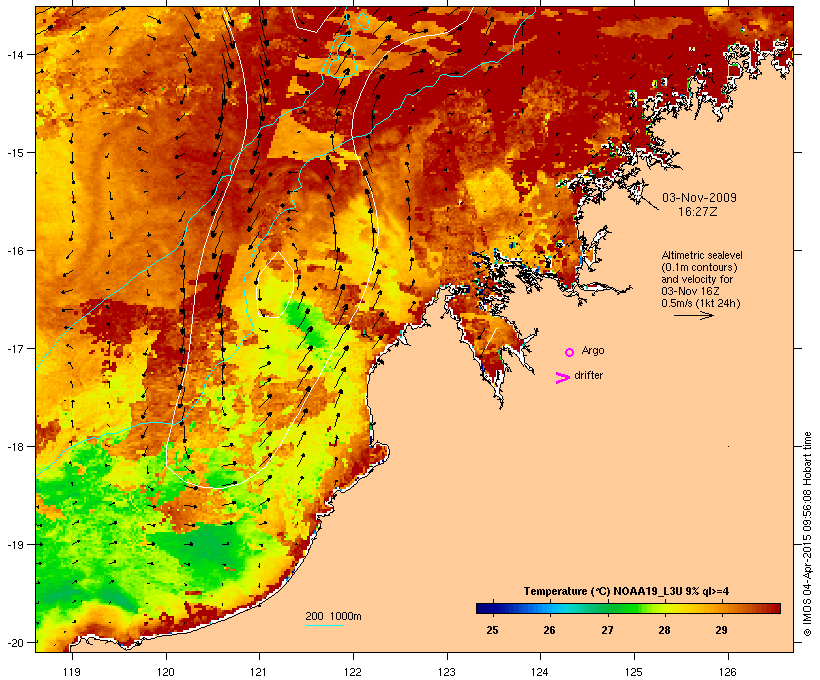This screenshot has width=820, height=680.
Task: Click the 'and velocity for' legend line
Action: point(697,279)
